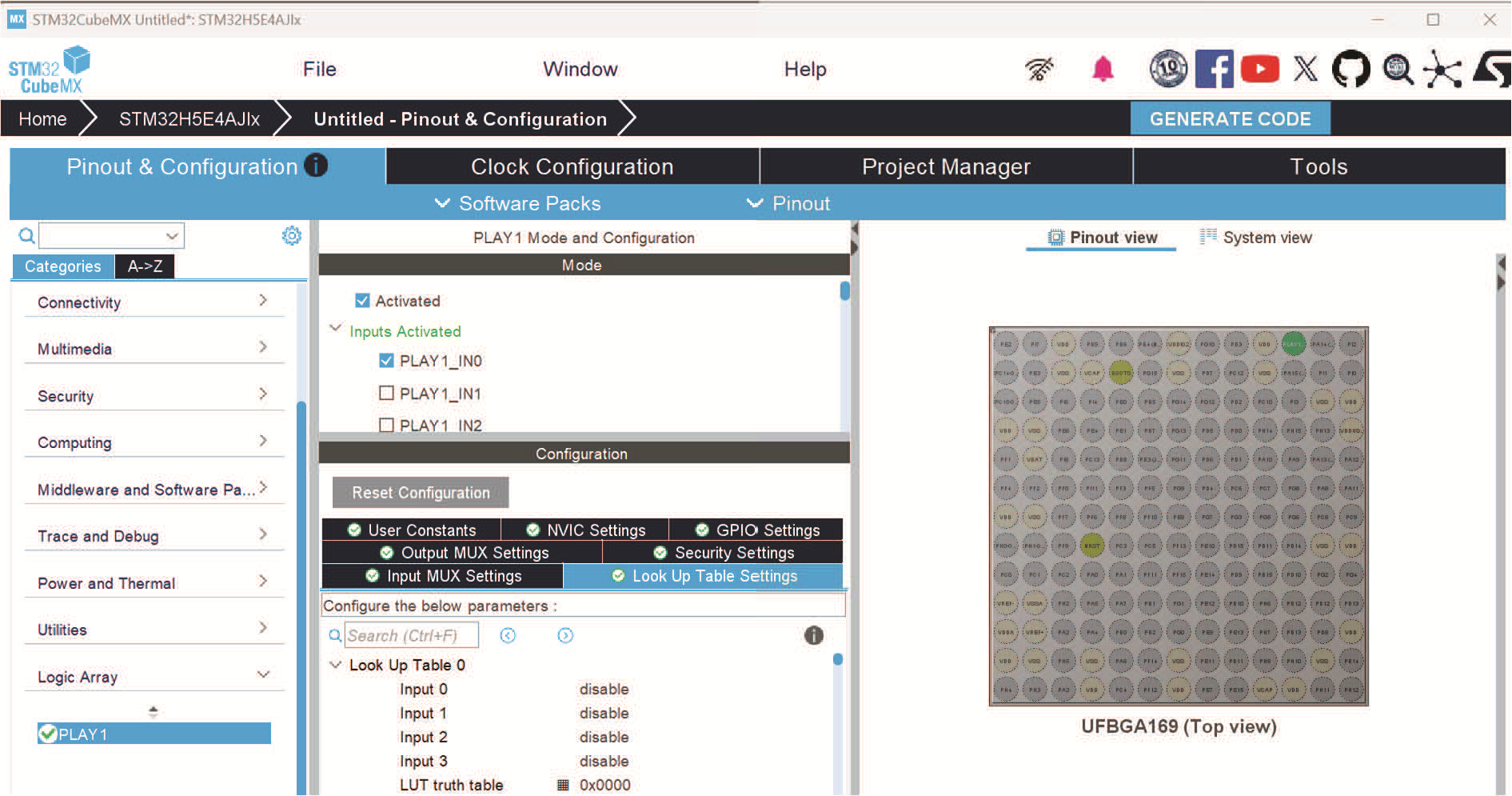The width and height of the screenshot is (1512, 796).
Task: Go to previous parameter search result
Action: 508,635
